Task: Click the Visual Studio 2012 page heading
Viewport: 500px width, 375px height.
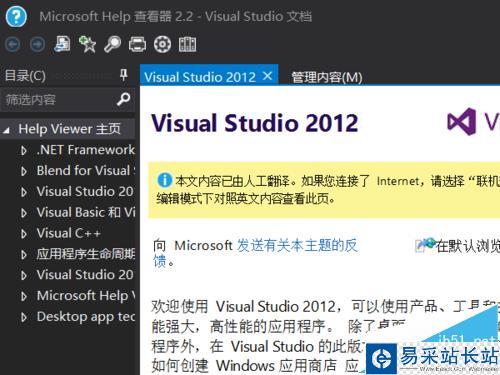Action: pos(255,123)
